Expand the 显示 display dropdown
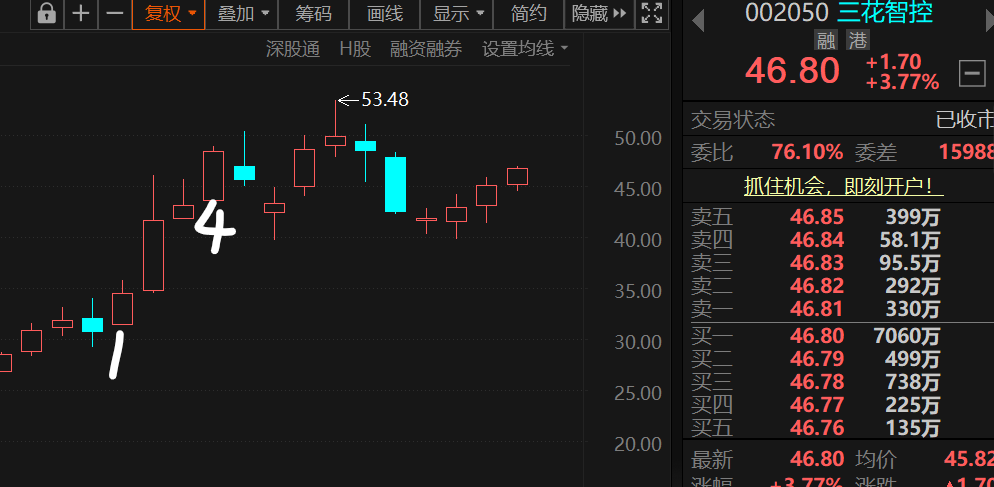The image size is (994, 487). tap(459, 14)
